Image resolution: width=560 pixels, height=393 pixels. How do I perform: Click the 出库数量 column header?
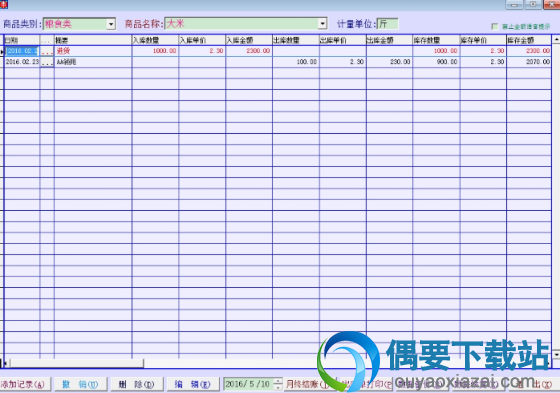[296, 40]
